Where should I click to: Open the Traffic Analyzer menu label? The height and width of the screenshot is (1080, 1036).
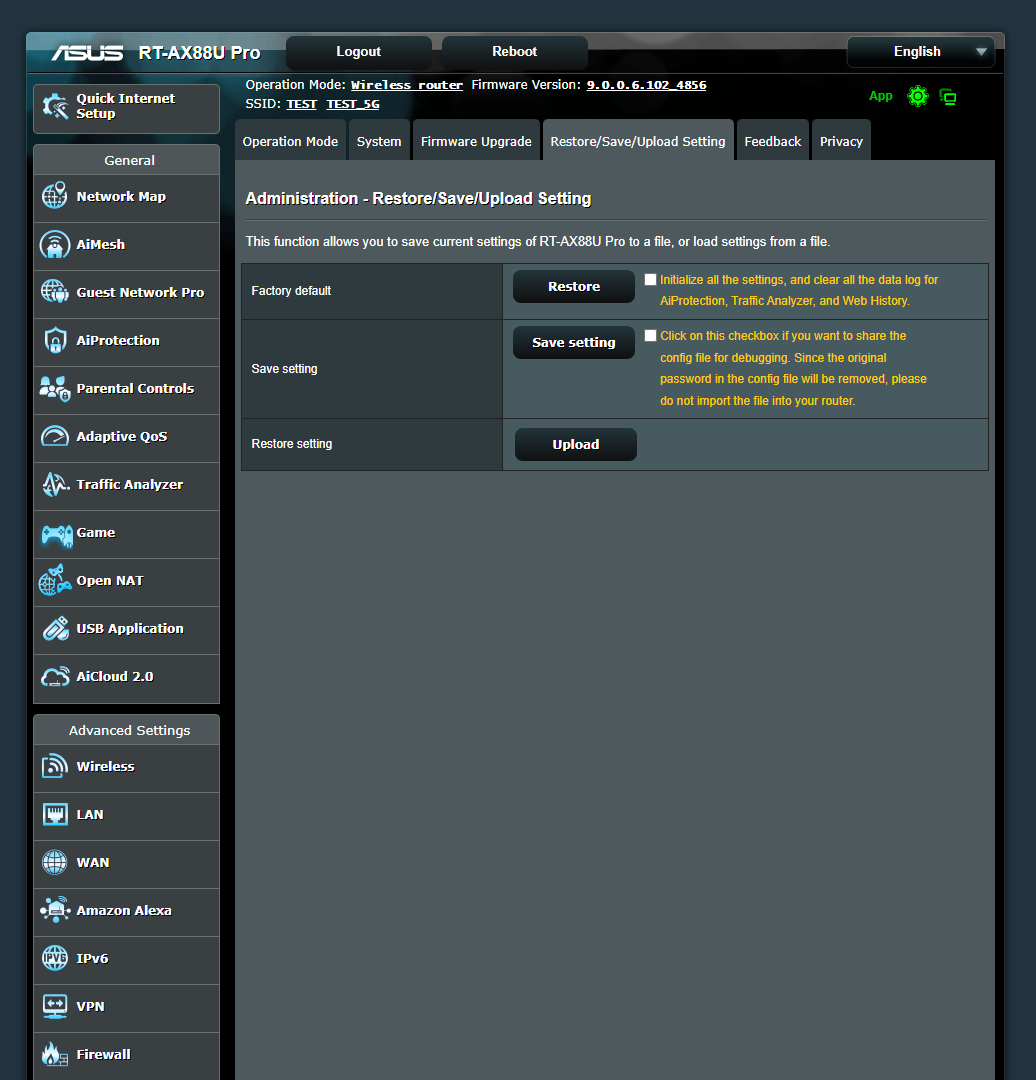pyautogui.click(x=130, y=484)
